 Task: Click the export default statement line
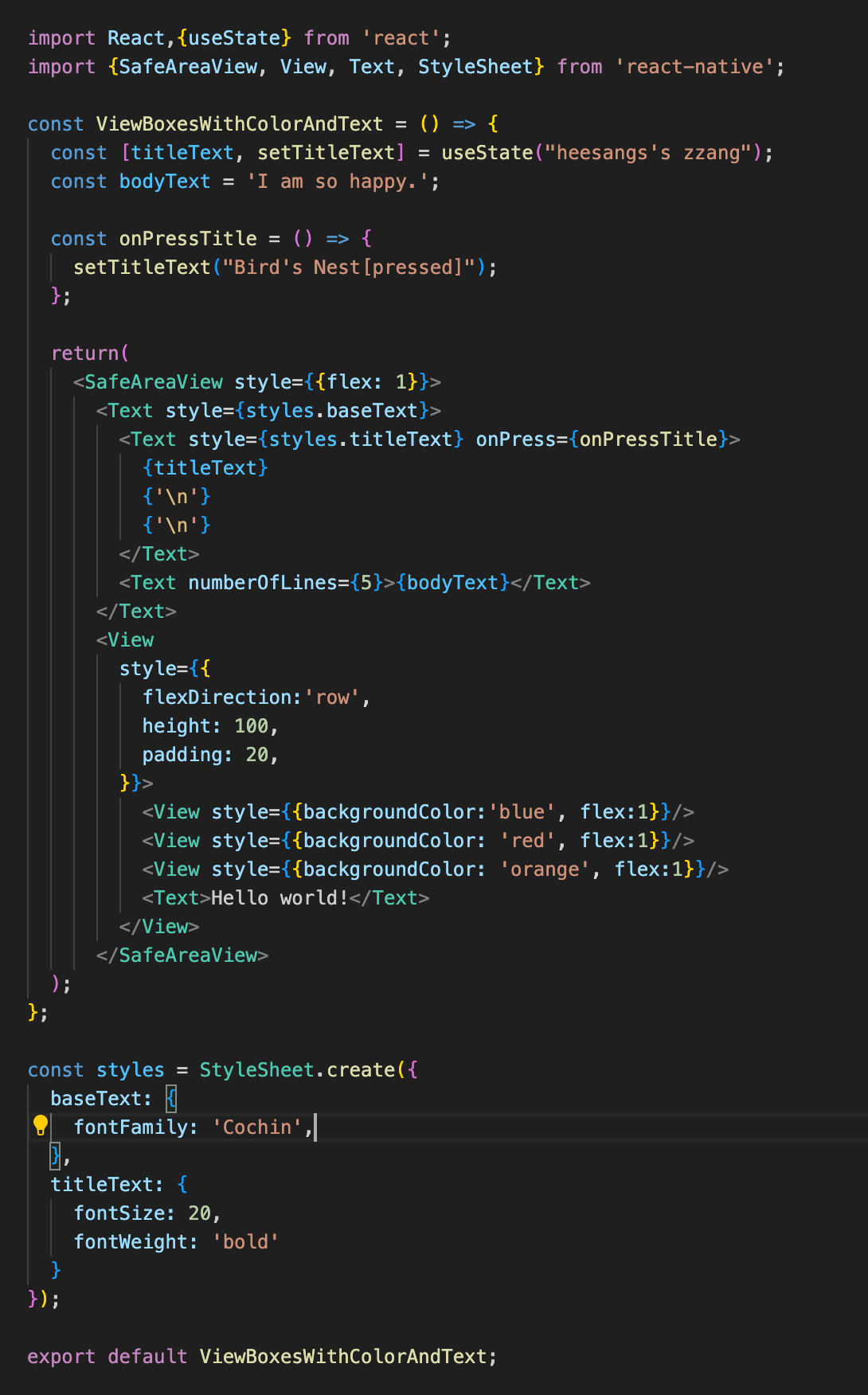(x=263, y=1357)
